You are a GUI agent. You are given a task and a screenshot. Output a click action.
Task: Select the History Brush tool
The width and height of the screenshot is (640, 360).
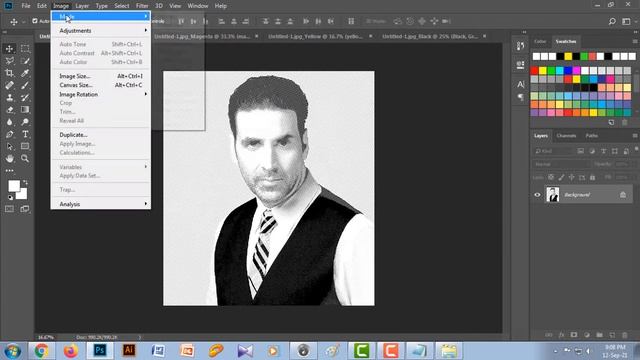(x=25, y=98)
